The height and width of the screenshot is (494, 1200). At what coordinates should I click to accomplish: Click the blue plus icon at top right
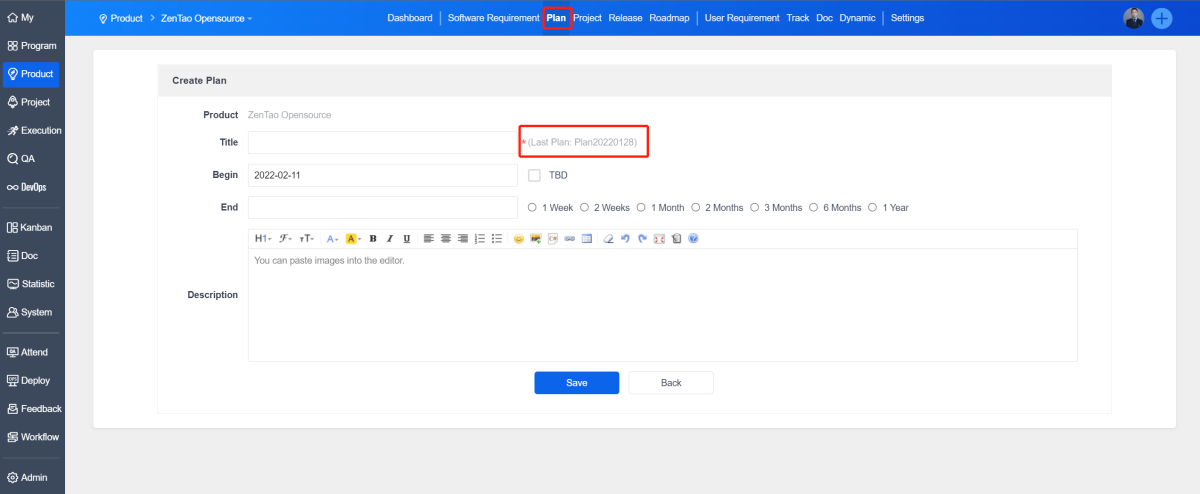tap(1162, 18)
